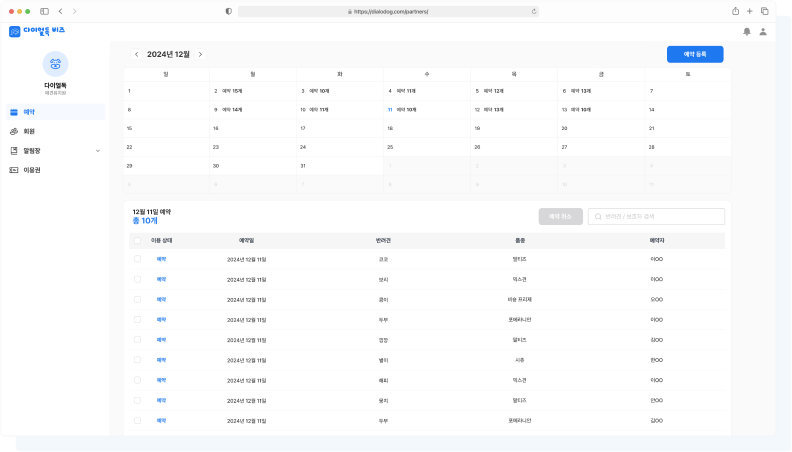Click the 2024년 12월 month title
This screenshot has width=792, height=452.
[168, 55]
